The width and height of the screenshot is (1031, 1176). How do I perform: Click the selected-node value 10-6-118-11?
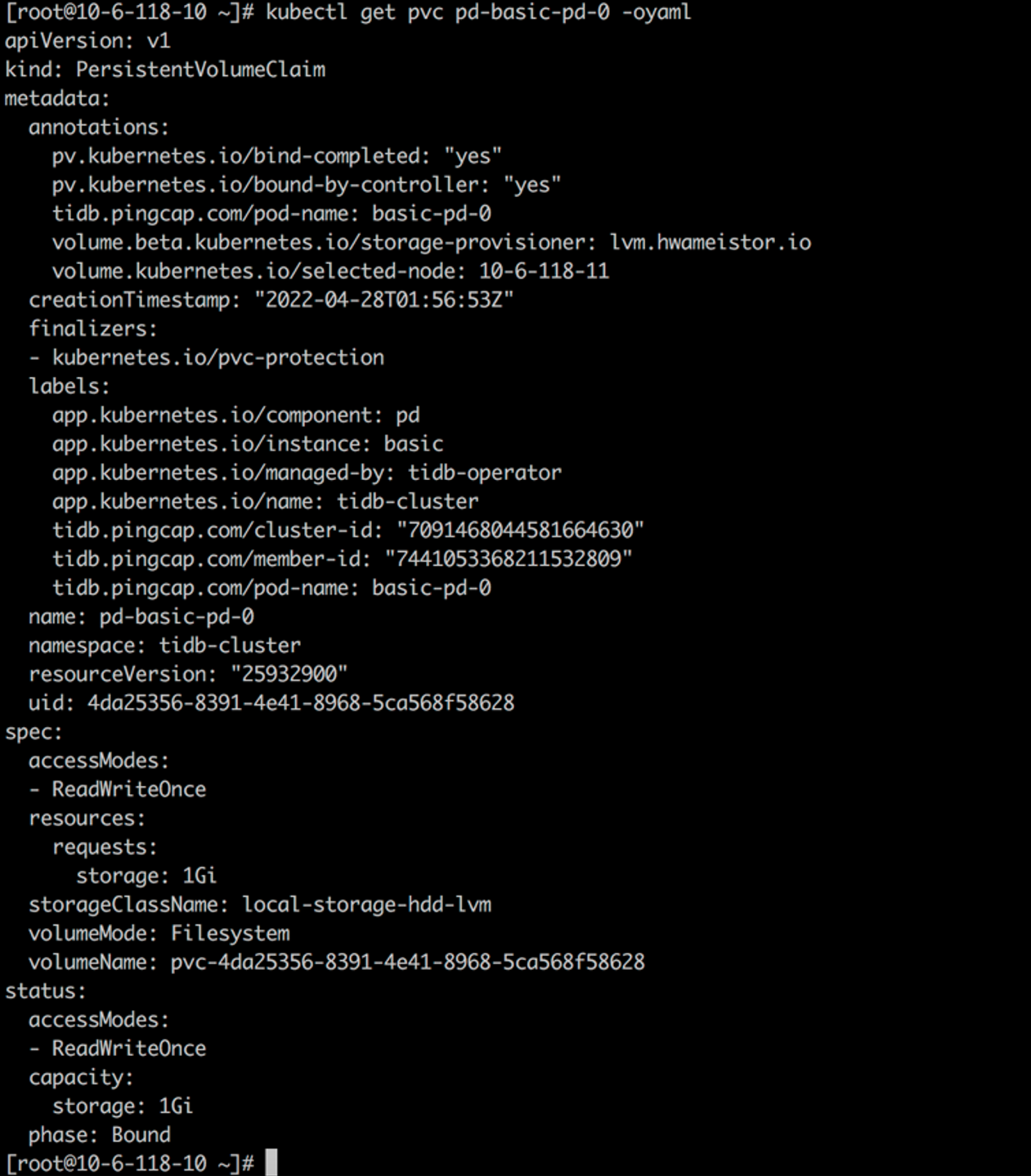click(x=544, y=271)
